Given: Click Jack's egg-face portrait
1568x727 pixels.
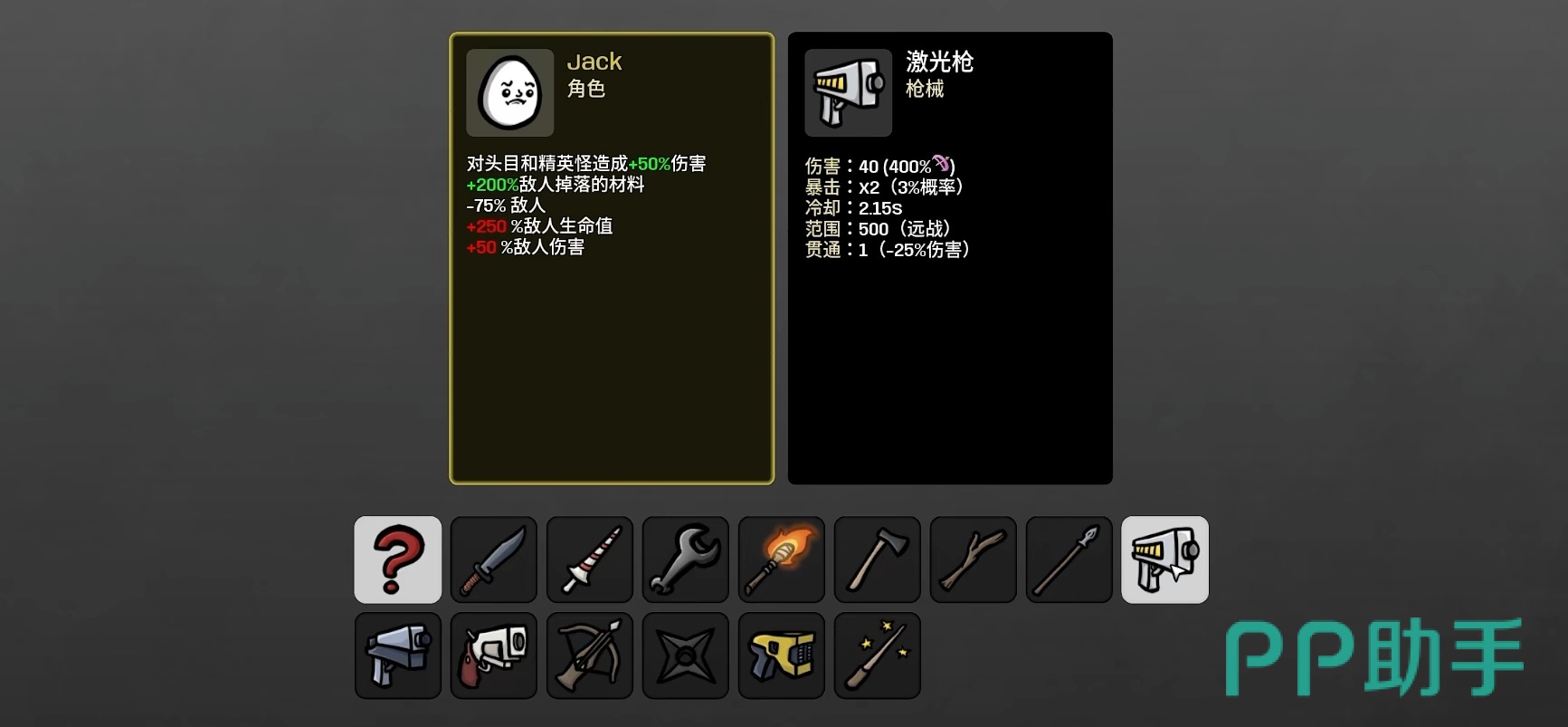Looking at the screenshot, I should pyautogui.click(x=510, y=92).
